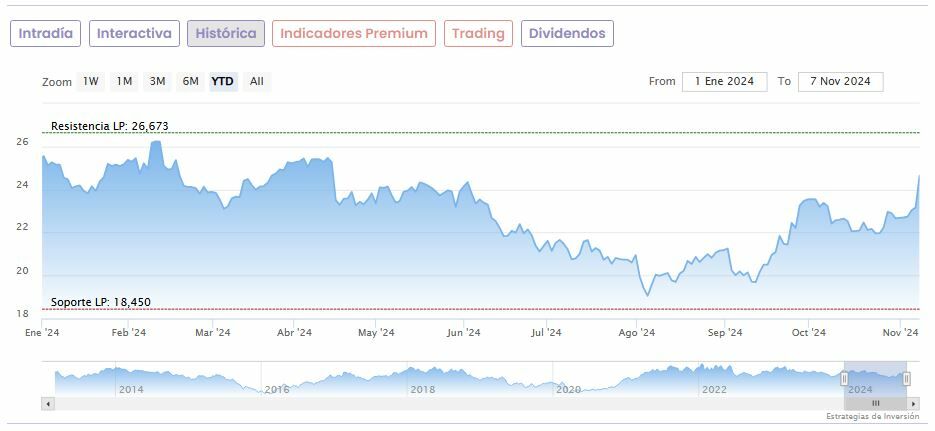
Task: Switch to the Interactiva tab
Action: pyautogui.click(x=135, y=34)
